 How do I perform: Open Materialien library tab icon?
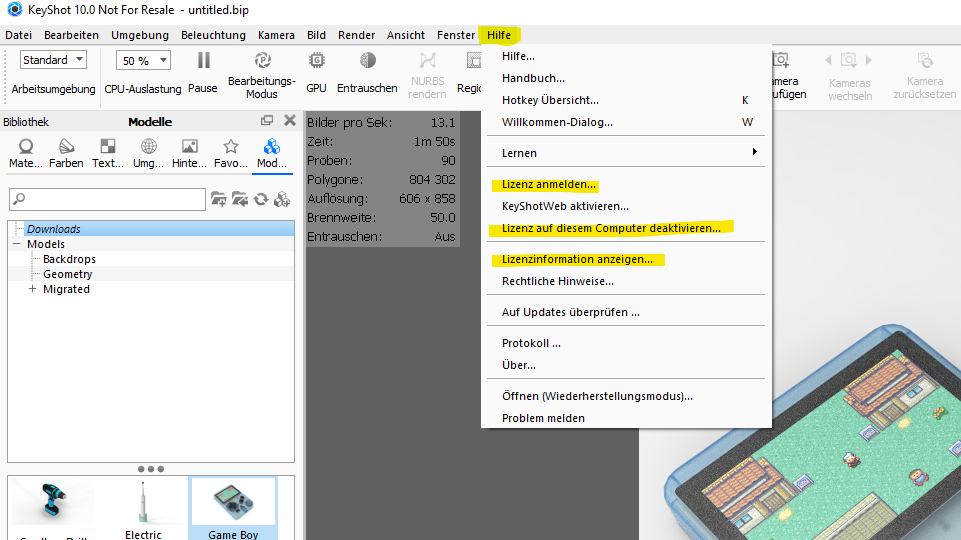coord(26,146)
